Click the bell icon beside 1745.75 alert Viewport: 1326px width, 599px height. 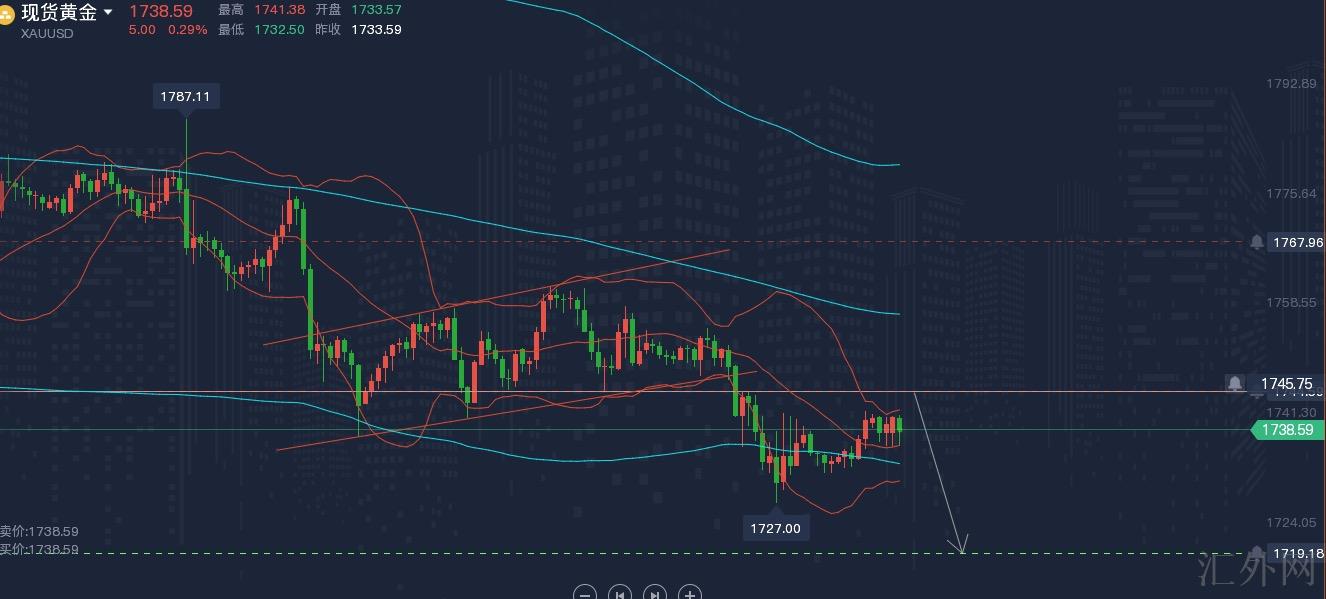point(1236,383)
